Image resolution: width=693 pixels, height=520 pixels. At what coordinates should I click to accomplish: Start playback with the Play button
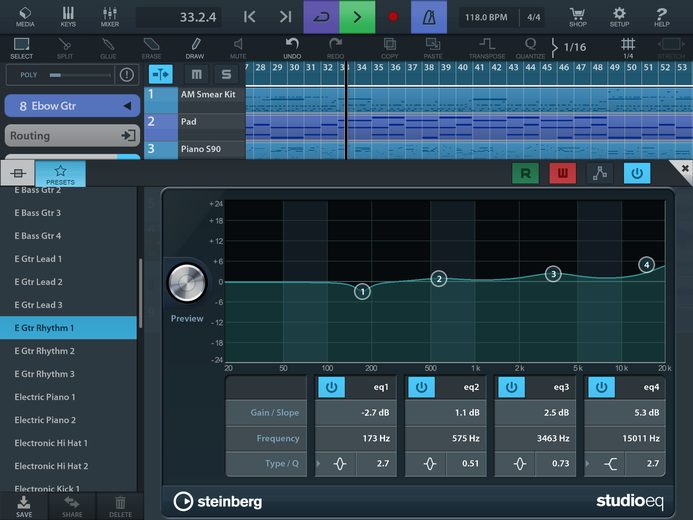(x=357, y=17)
